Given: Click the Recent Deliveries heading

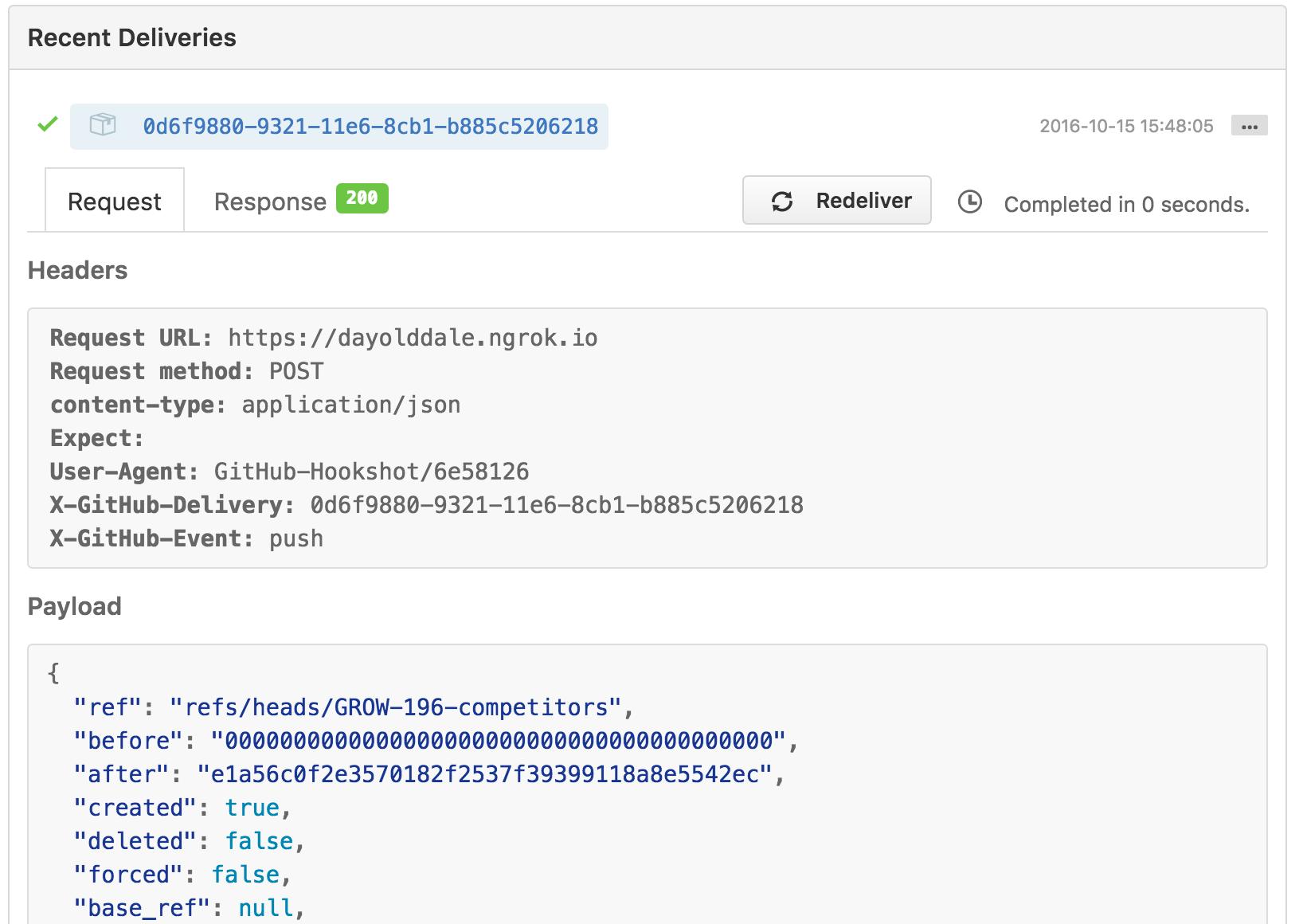Looking at the screenshot, I should pos(132,37).
